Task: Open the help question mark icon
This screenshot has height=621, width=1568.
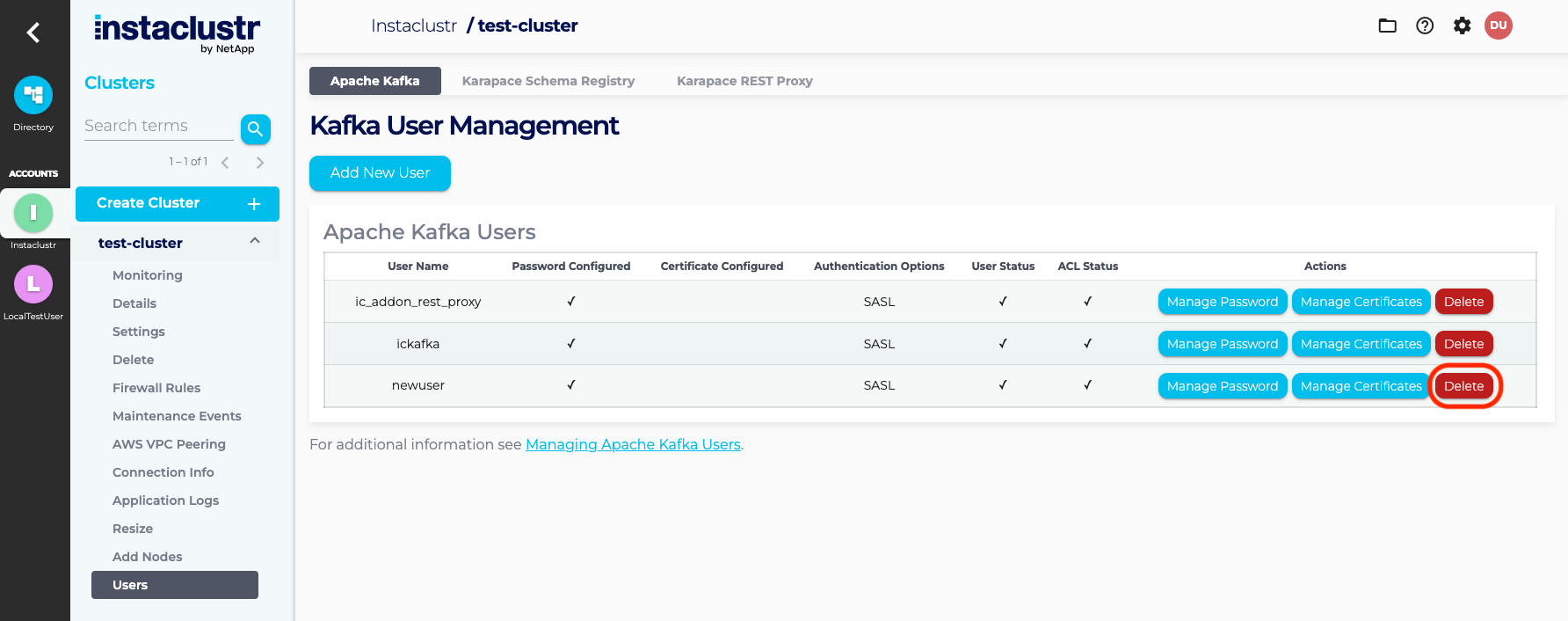Action: pos(1425,26)
